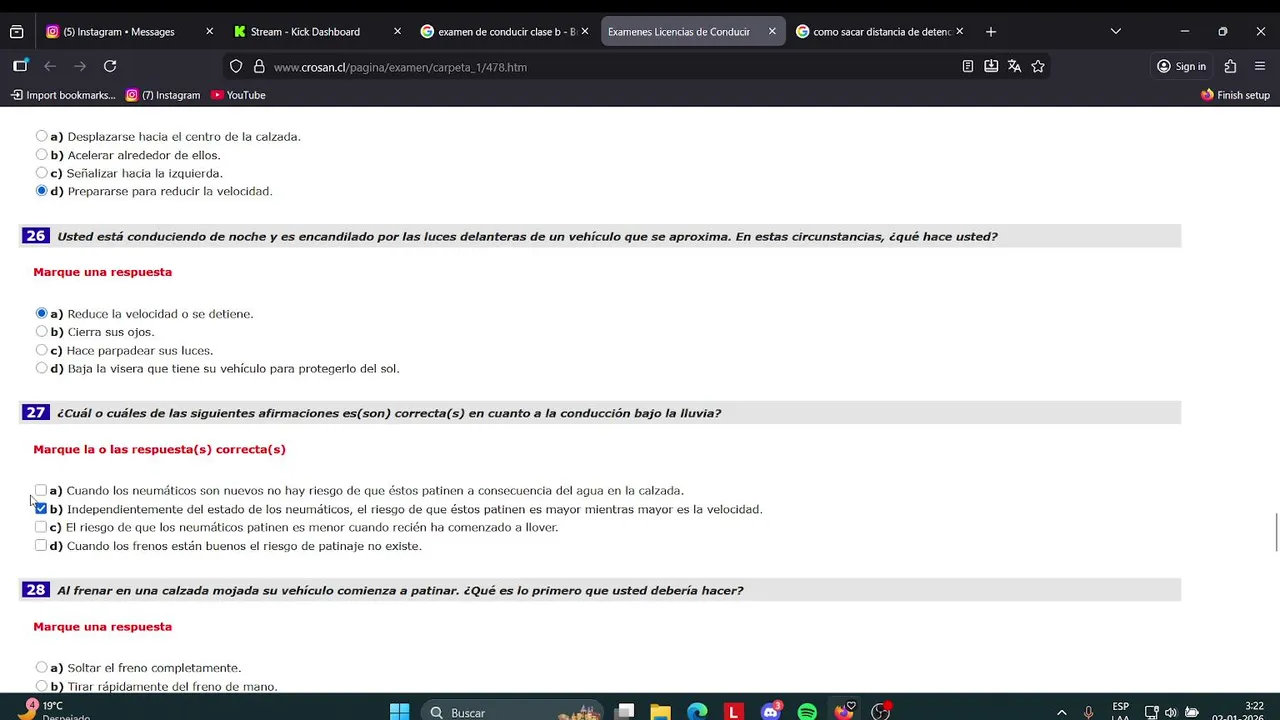Click the forward navigation arrow
The height and width of the screenshot is (720, 1280).
tap(80, 66)
